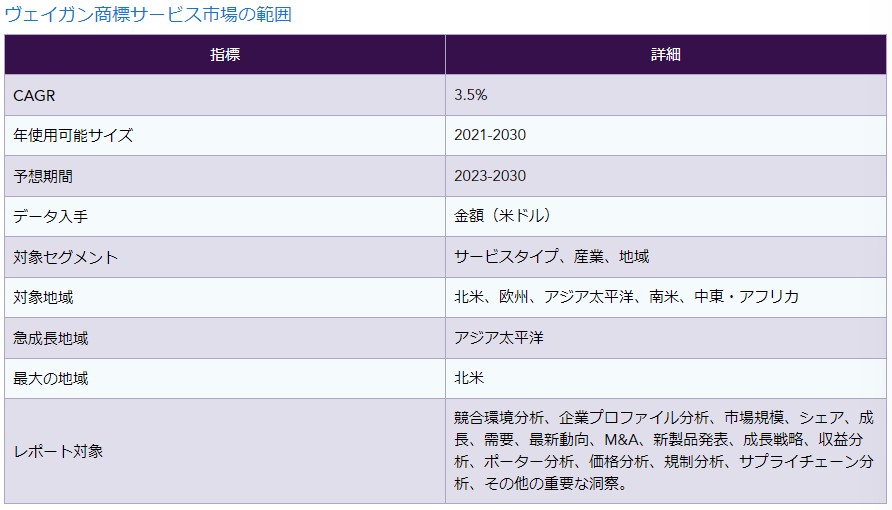The image size is (892, 510).
Task: Click the 急成長地域 label cell
Action: 51,338
